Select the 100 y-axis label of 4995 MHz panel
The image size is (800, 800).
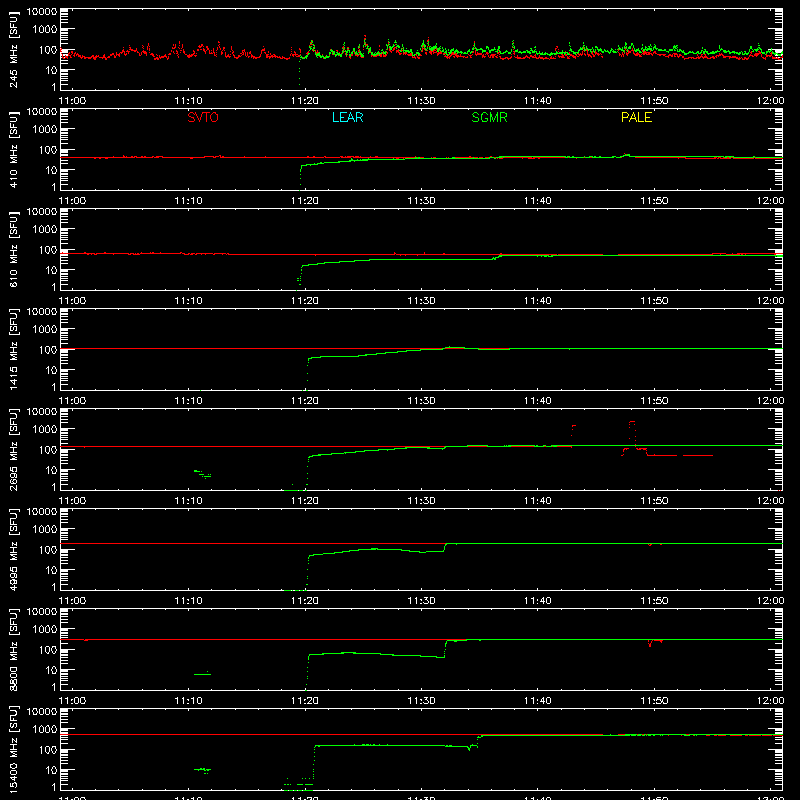click(48, 550)
